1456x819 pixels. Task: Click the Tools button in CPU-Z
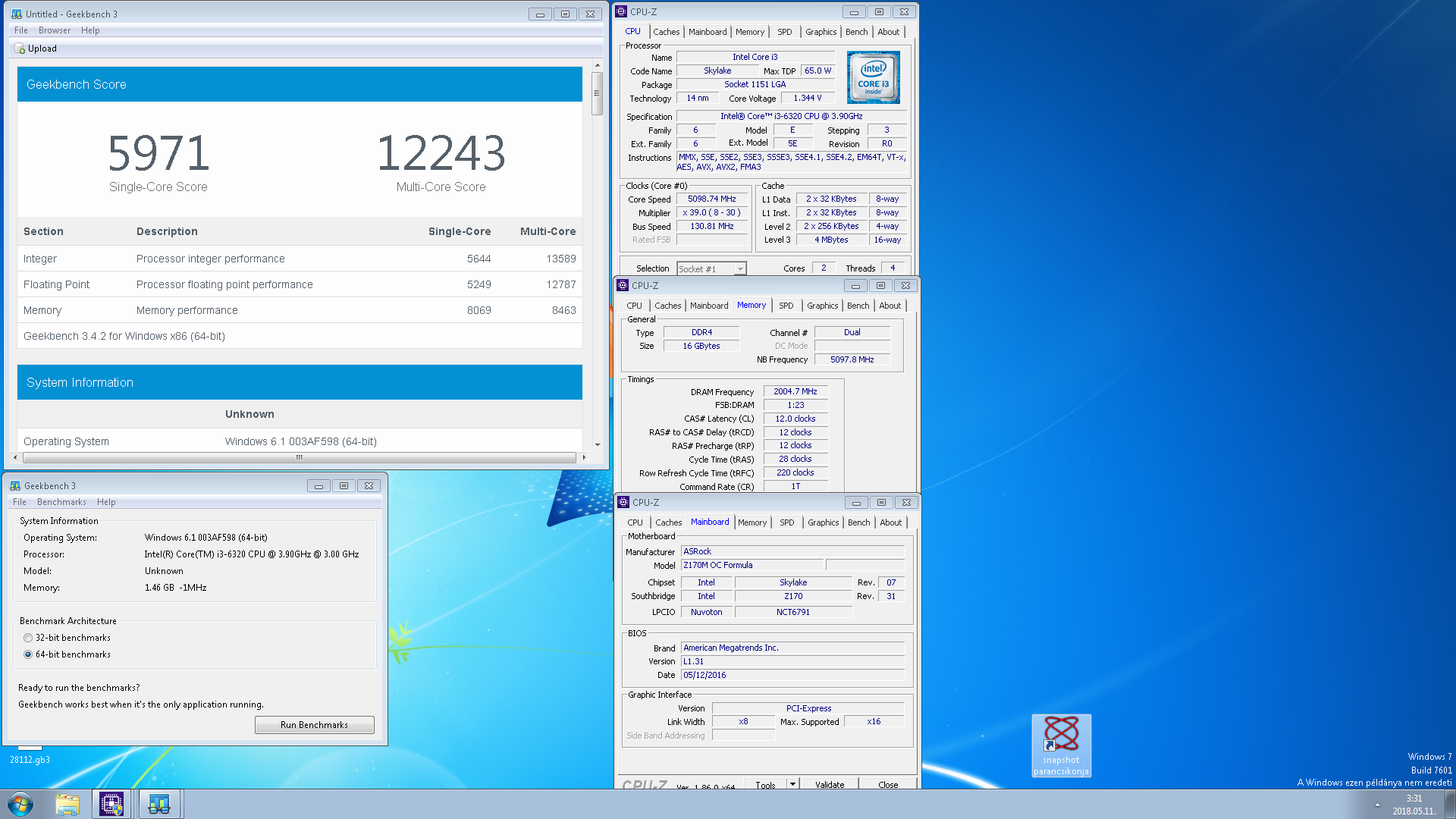[x=765, y=784]
